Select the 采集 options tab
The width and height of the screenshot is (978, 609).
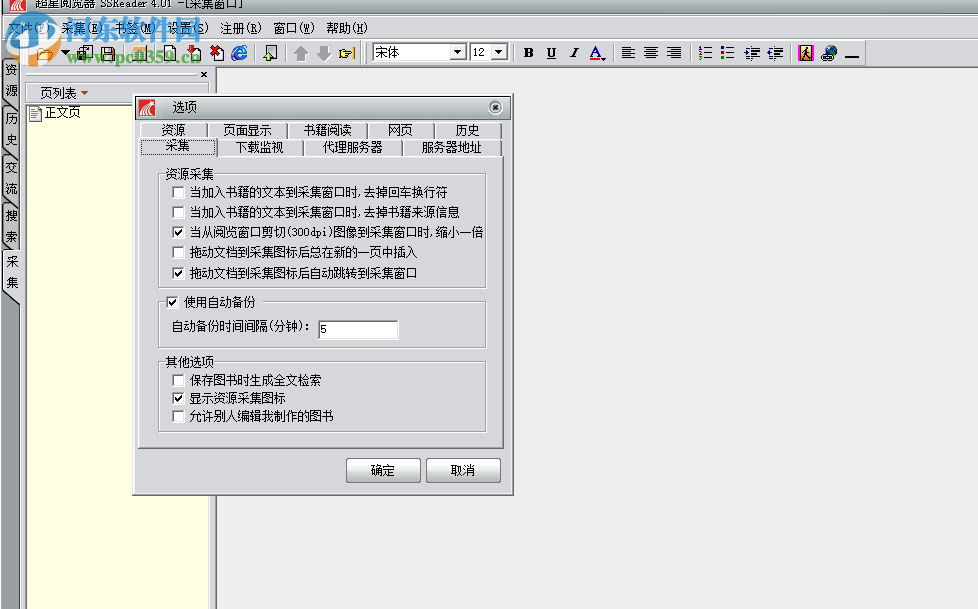click(x=178, y=147)
